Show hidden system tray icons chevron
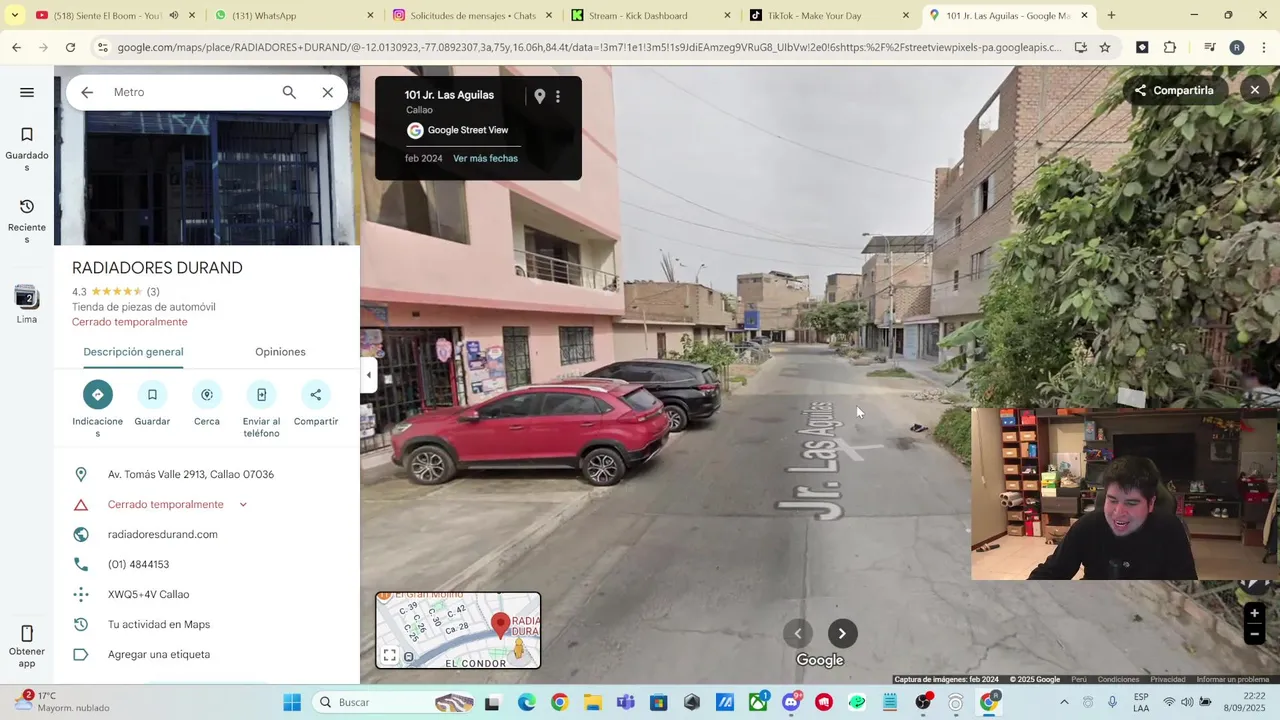 click(x=1064, y=702)
